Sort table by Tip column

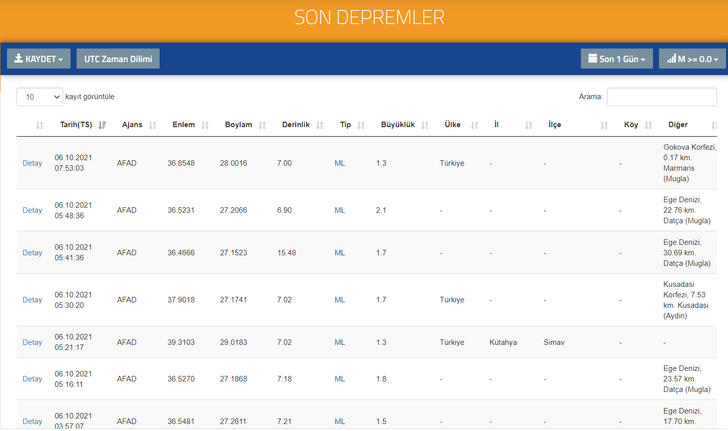point(352,124)
